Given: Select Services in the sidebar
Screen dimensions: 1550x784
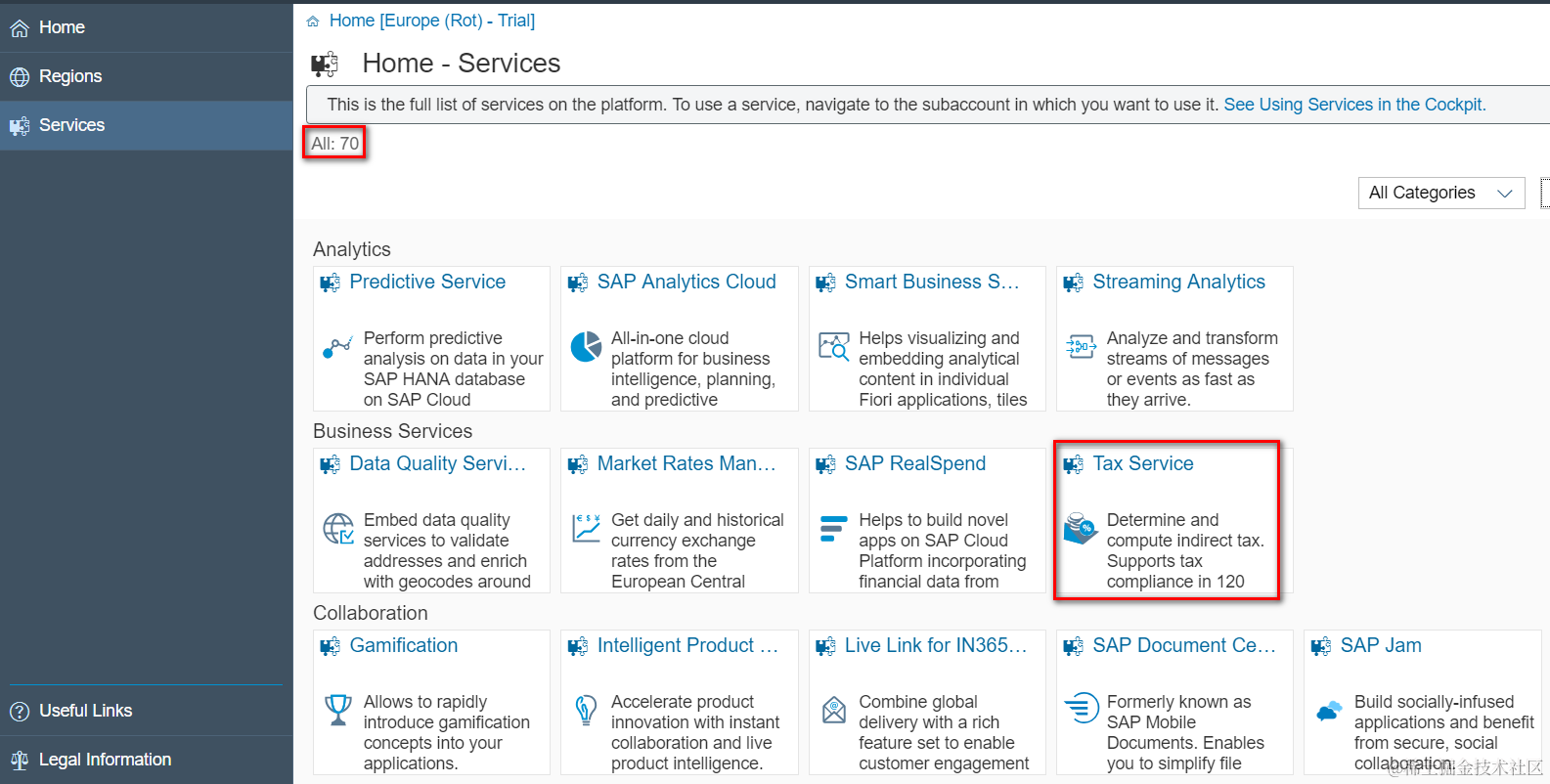Looking at the screenshot, I should pos(147,125).
